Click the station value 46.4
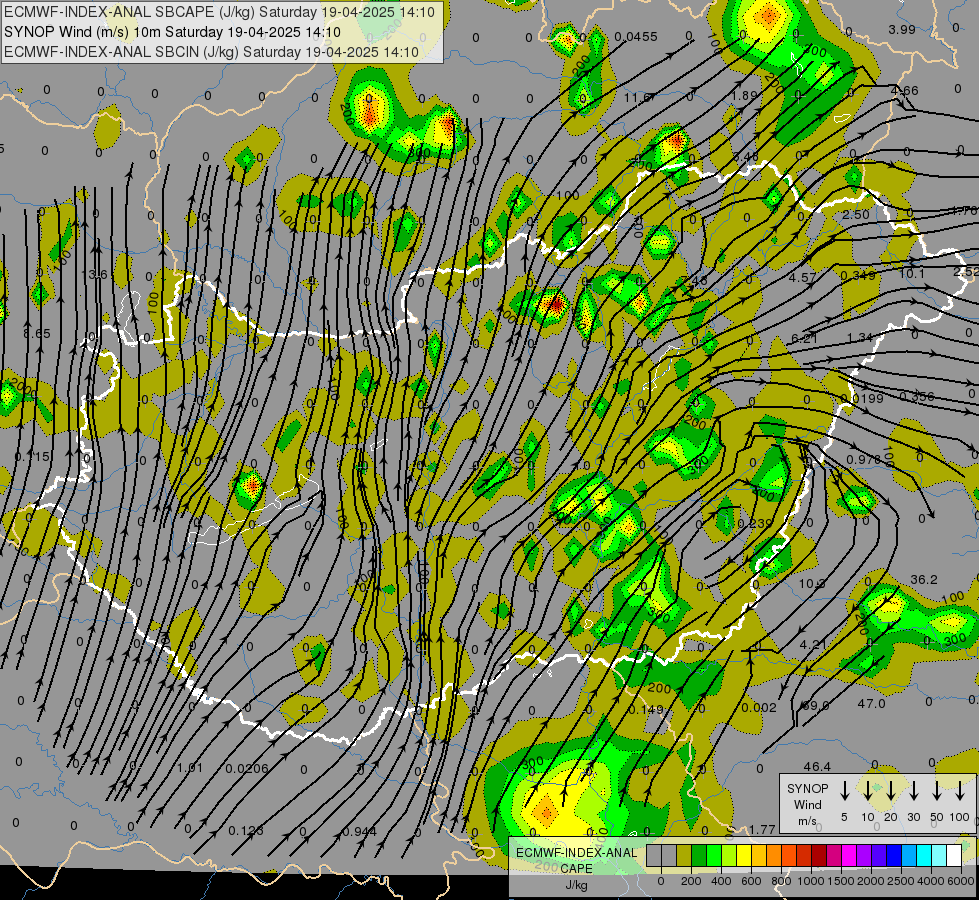 point(817,766)
